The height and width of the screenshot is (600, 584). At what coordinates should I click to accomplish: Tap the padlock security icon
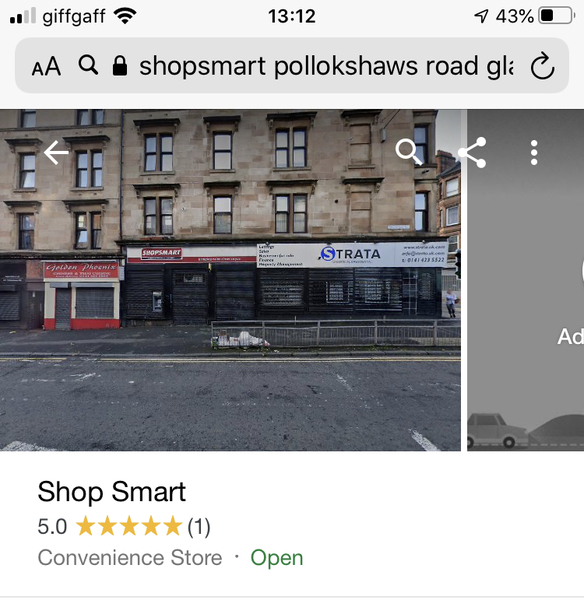coord(120,65)
